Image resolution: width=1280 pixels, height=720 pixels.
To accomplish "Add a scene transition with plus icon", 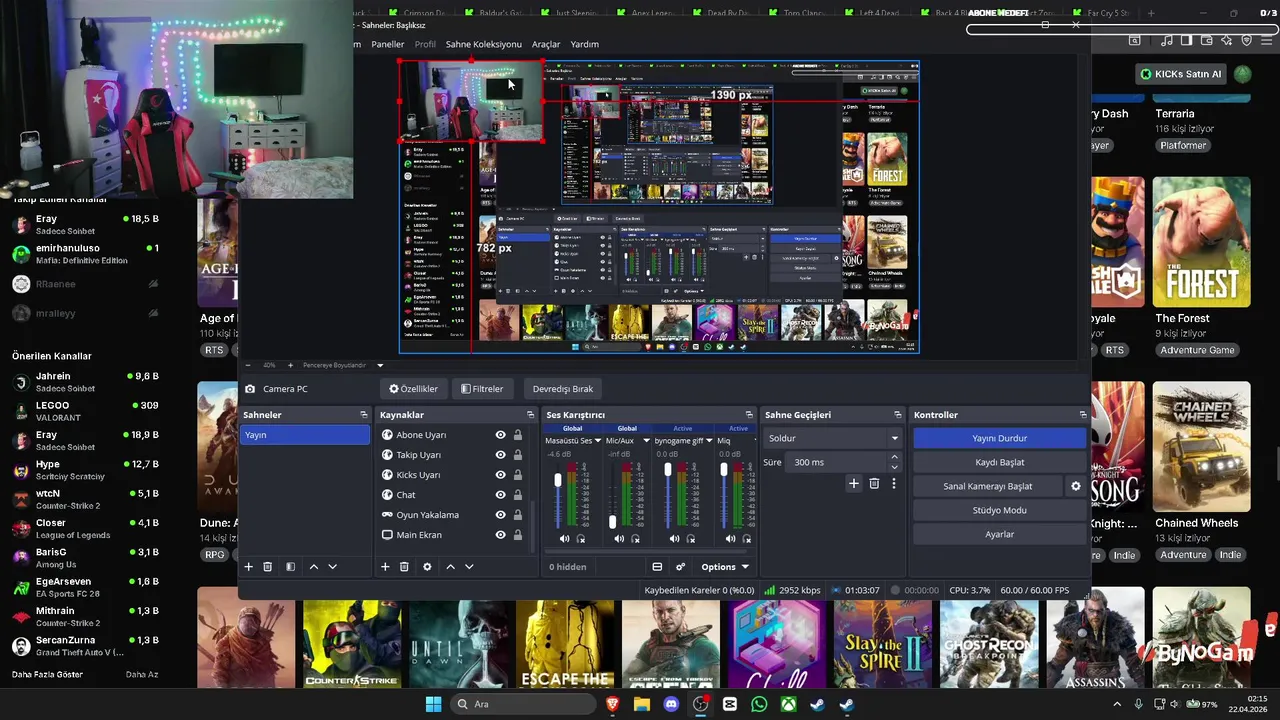I will pos(853,484).
